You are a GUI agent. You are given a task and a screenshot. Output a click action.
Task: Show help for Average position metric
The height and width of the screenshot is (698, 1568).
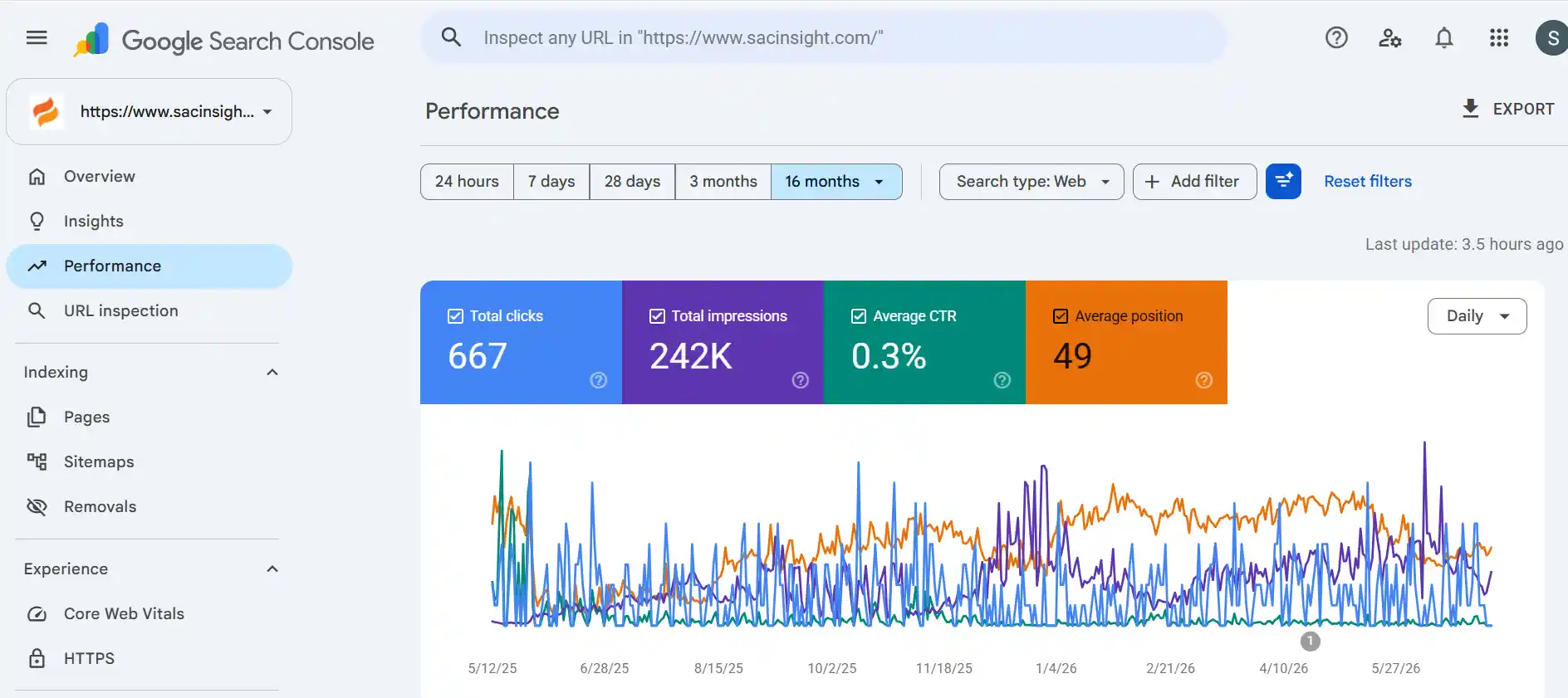pyautogui.click(x=1203, y=380)
